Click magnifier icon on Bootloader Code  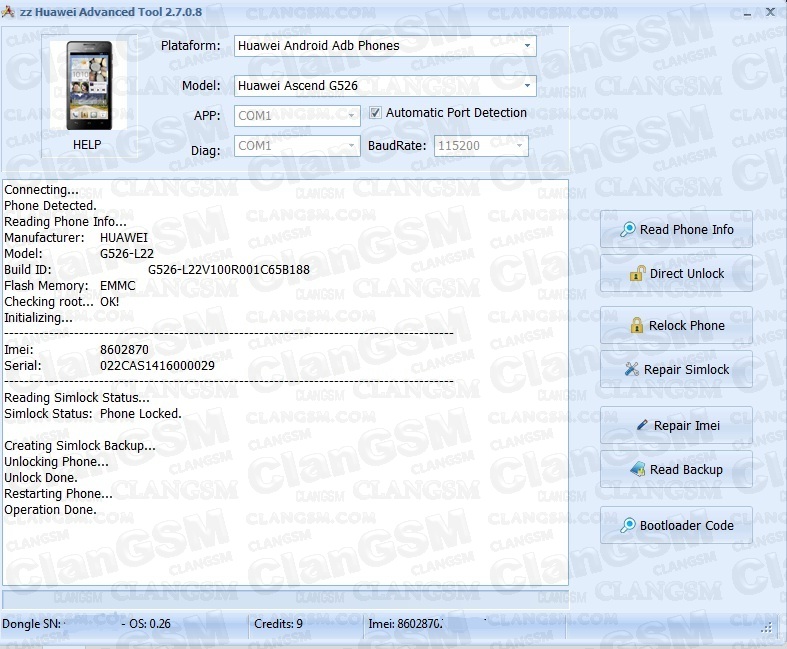coord(627,526)
